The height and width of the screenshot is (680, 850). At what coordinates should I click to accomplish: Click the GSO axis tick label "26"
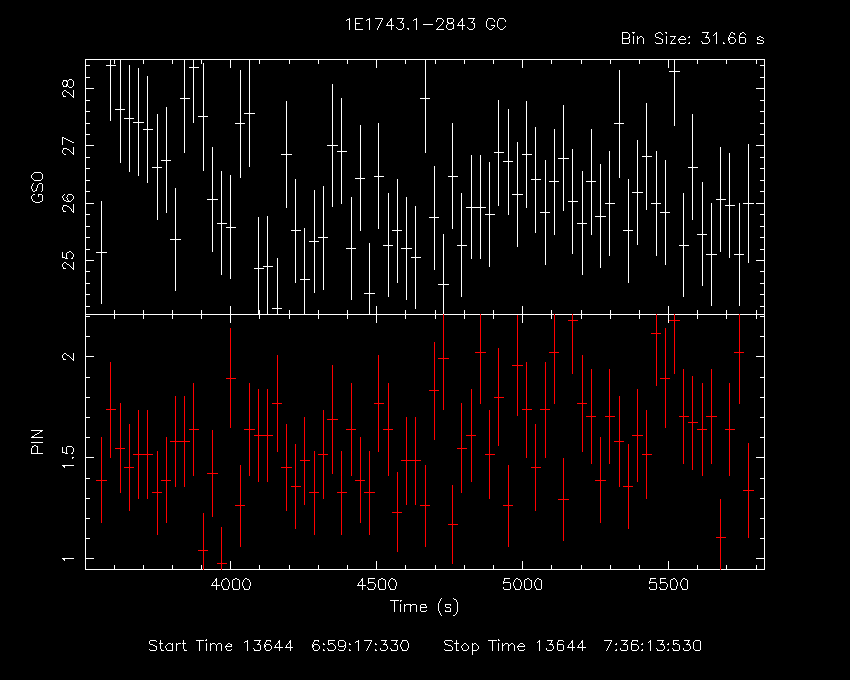tap(69, 203)
